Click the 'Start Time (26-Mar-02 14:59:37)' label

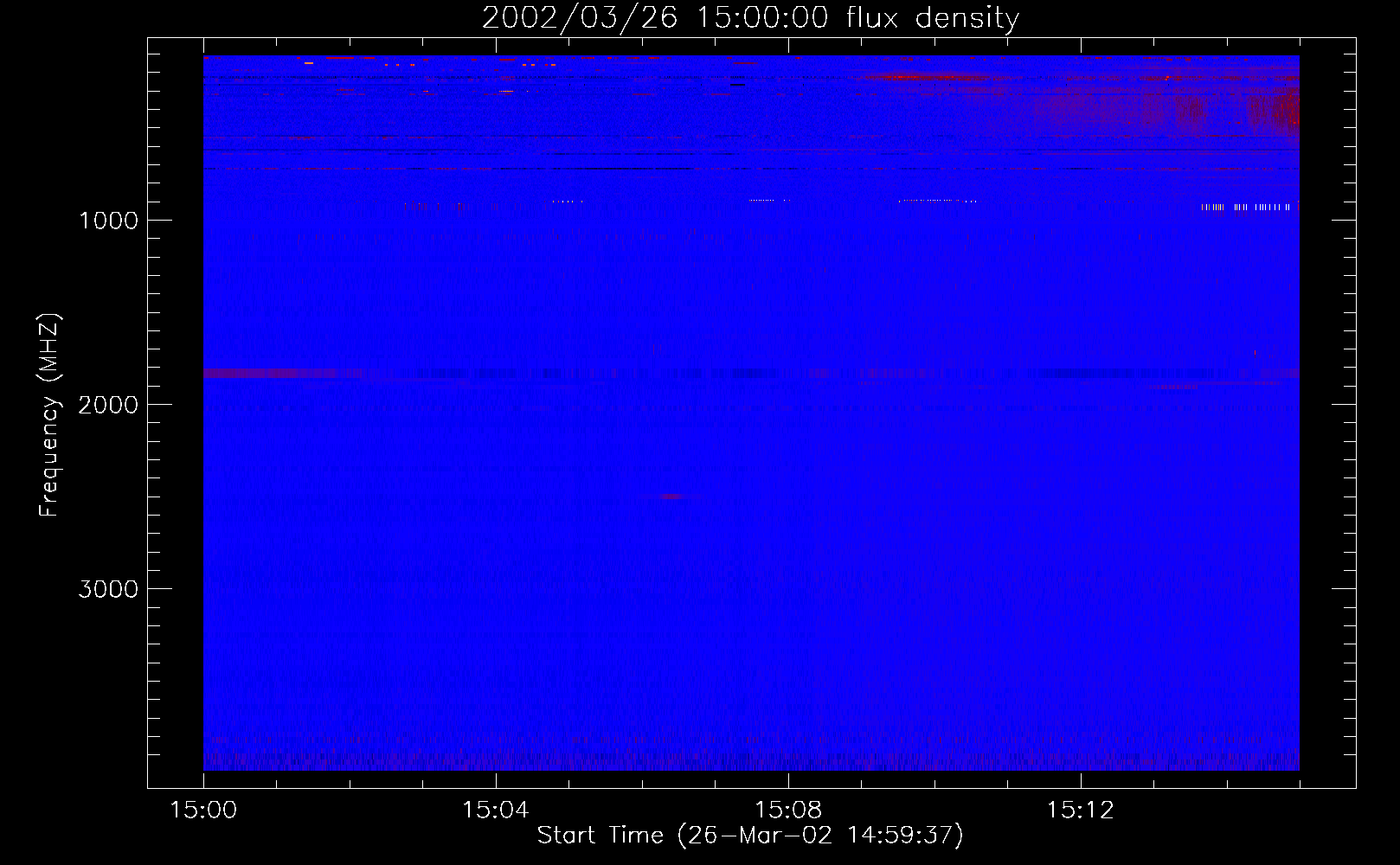(x=750, y=836)
